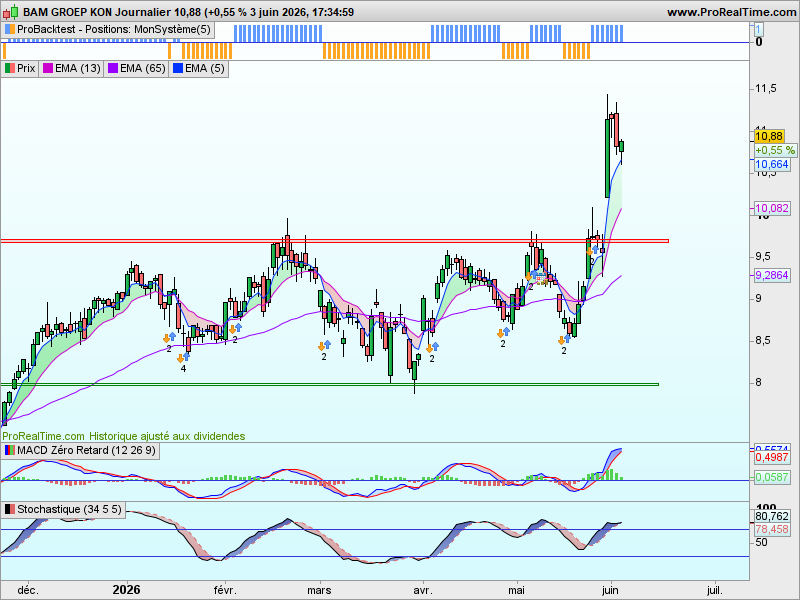Open the EMA (65) indicator label

[x=142, y=68]
